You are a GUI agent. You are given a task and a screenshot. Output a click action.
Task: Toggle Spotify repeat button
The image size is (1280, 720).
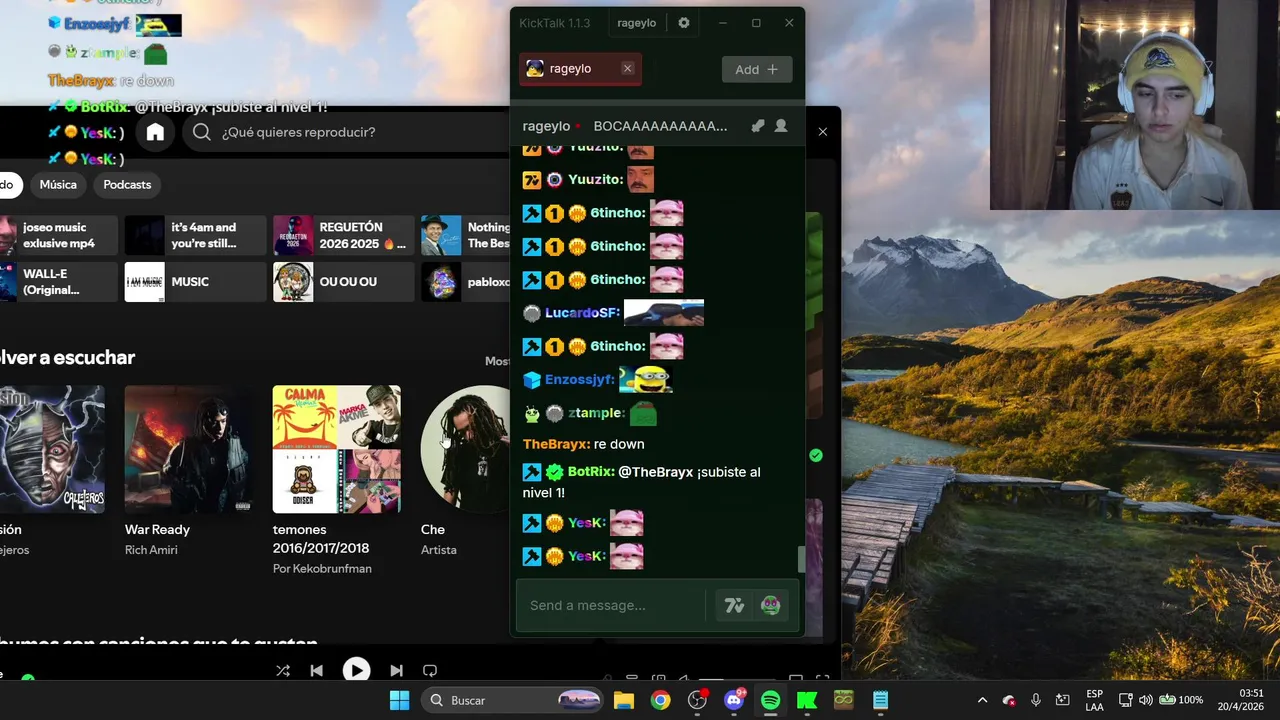click(x=430, y=671)
